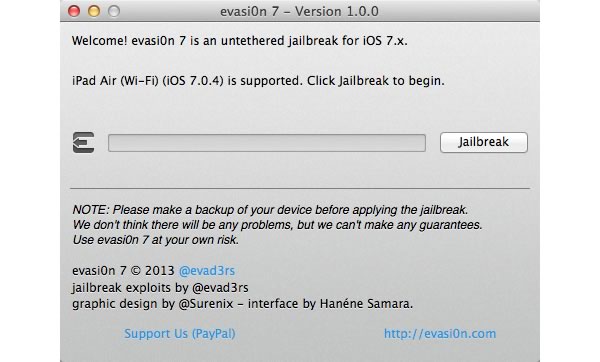This screenshot has height=362, width=600.
Task: Click the evasi0n 7 © 2013 copyright text
Action: point(123,271)
